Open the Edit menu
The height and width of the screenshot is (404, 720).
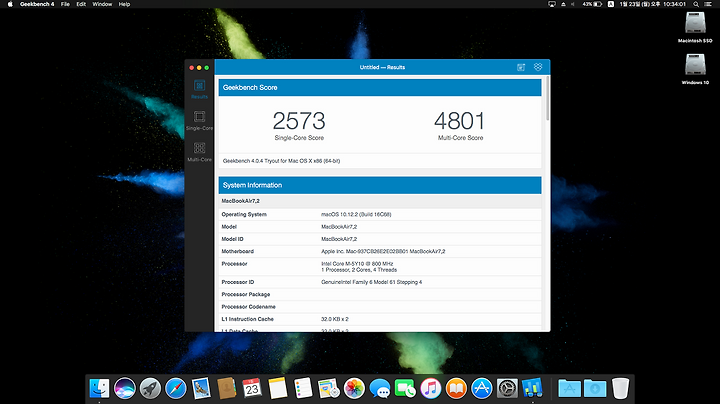click(81, 4)
